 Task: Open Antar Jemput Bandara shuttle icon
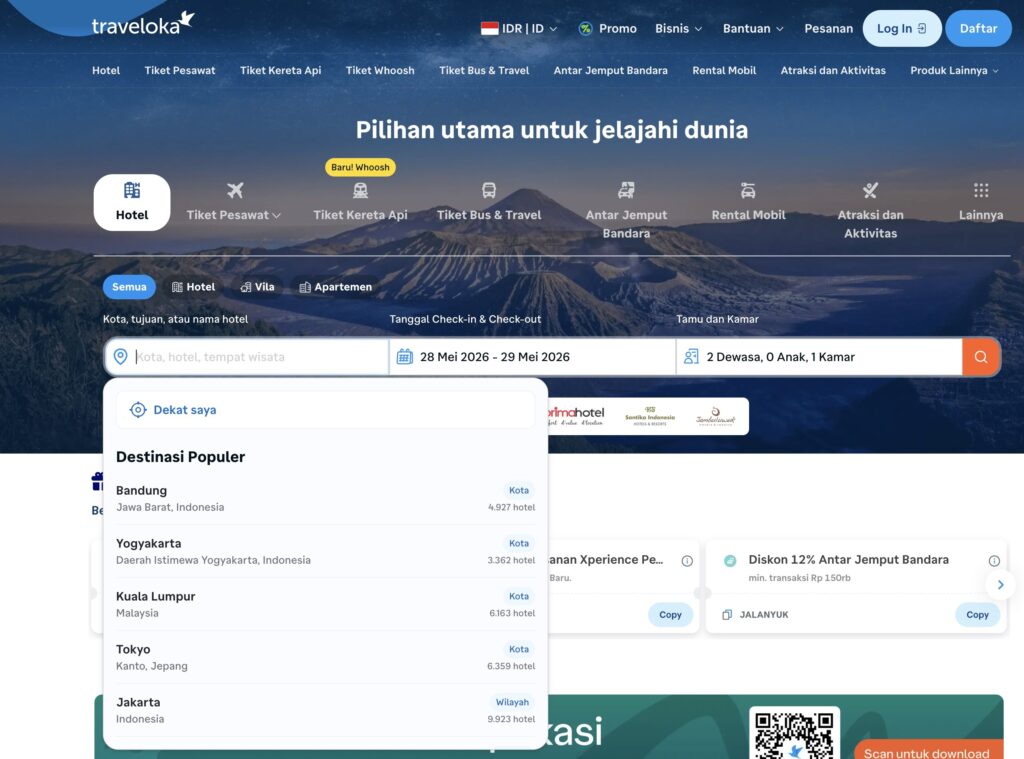626,190
